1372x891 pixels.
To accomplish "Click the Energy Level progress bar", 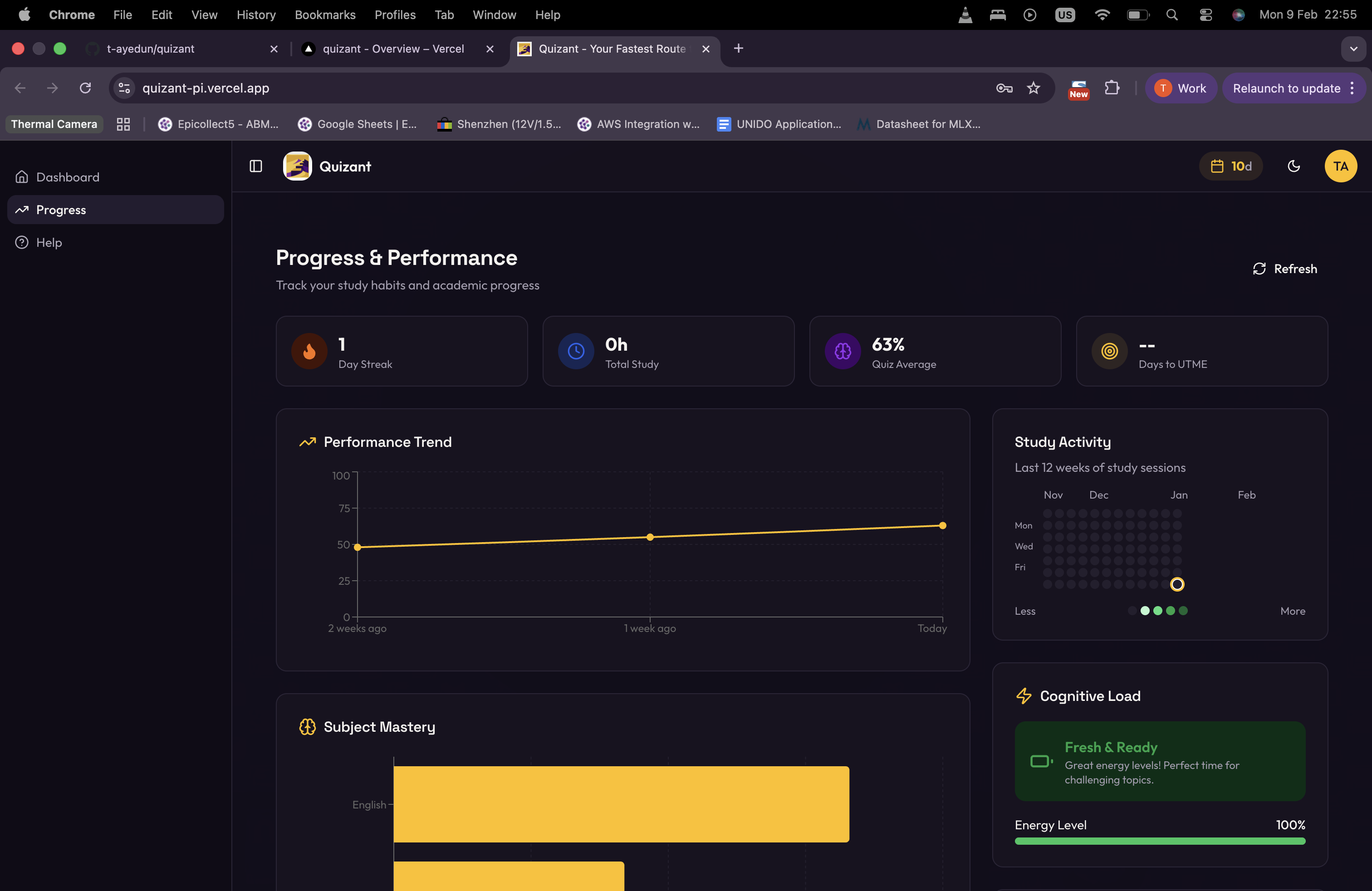I will click(1159, 842).
